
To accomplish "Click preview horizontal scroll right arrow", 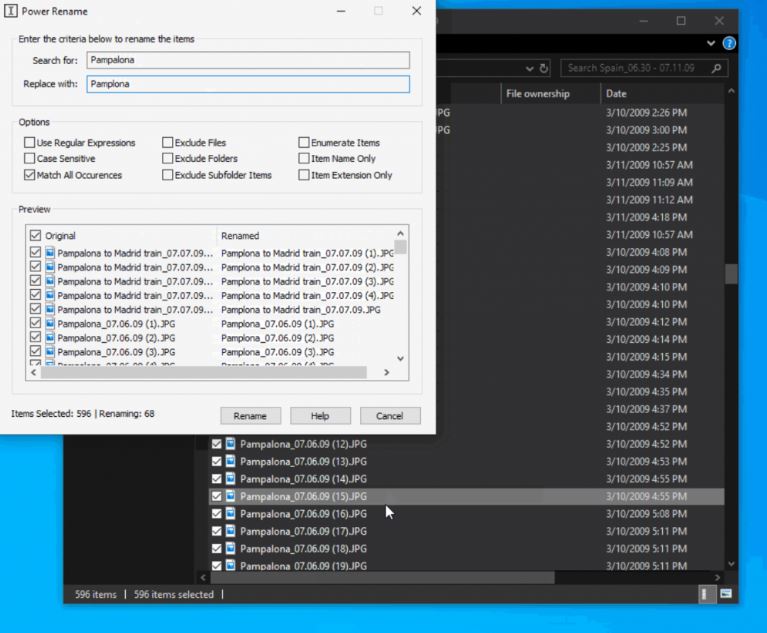I will pyautogui.click(x=387, y=372).
